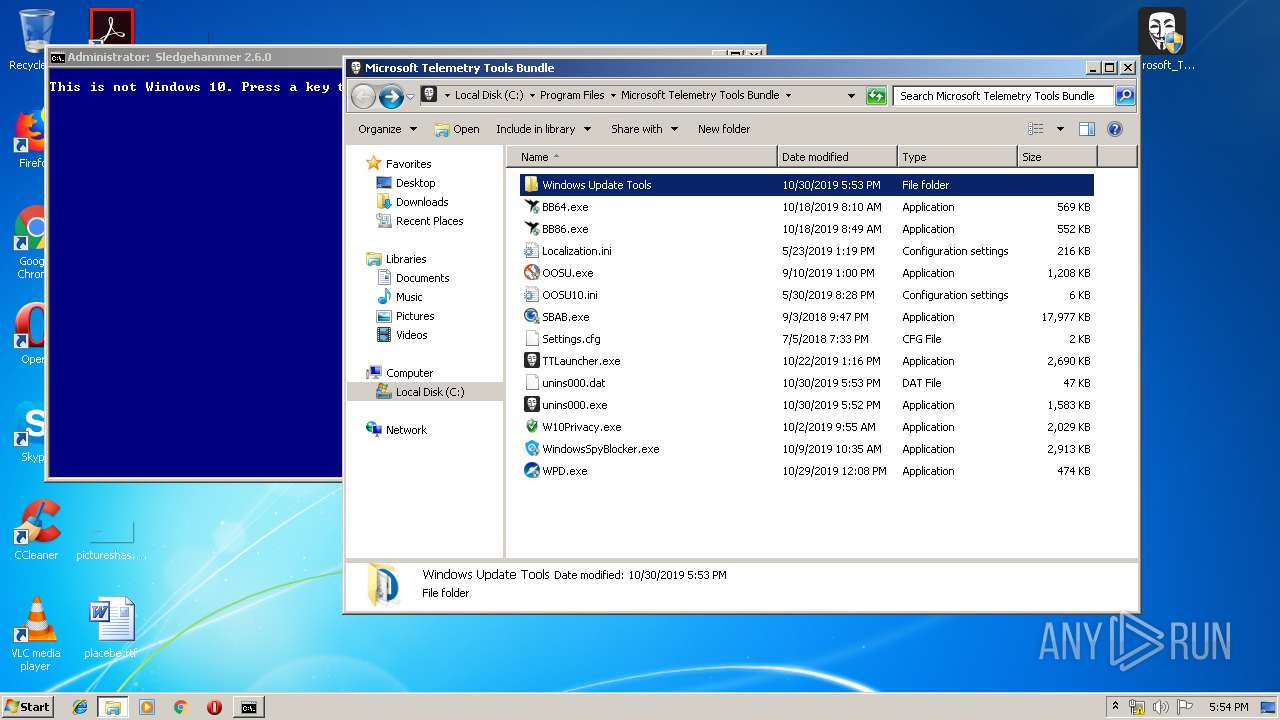Select Computer in the navigation pane
This screenshot has height=720, width=1280.
click(x=409, y=373)
